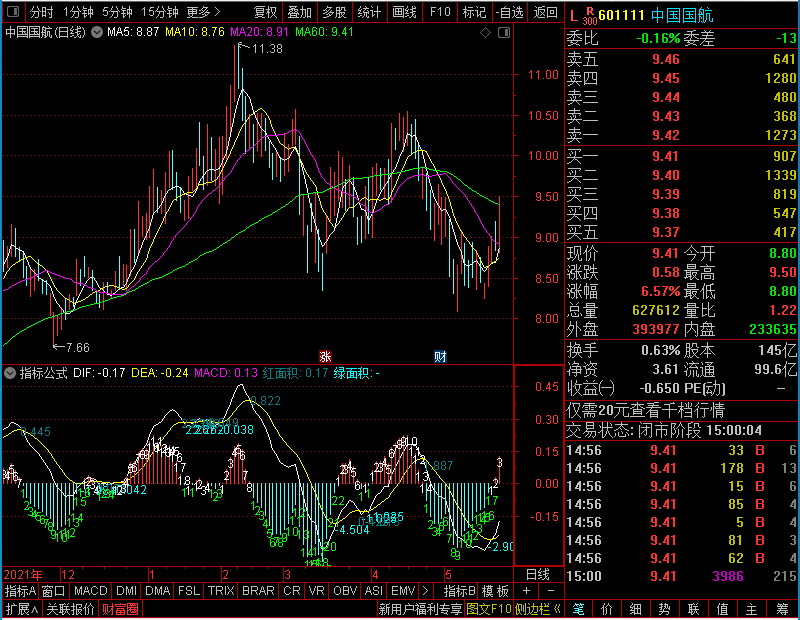
Task: Switch indicator to TRIX
Action: (x=221, y=591)
